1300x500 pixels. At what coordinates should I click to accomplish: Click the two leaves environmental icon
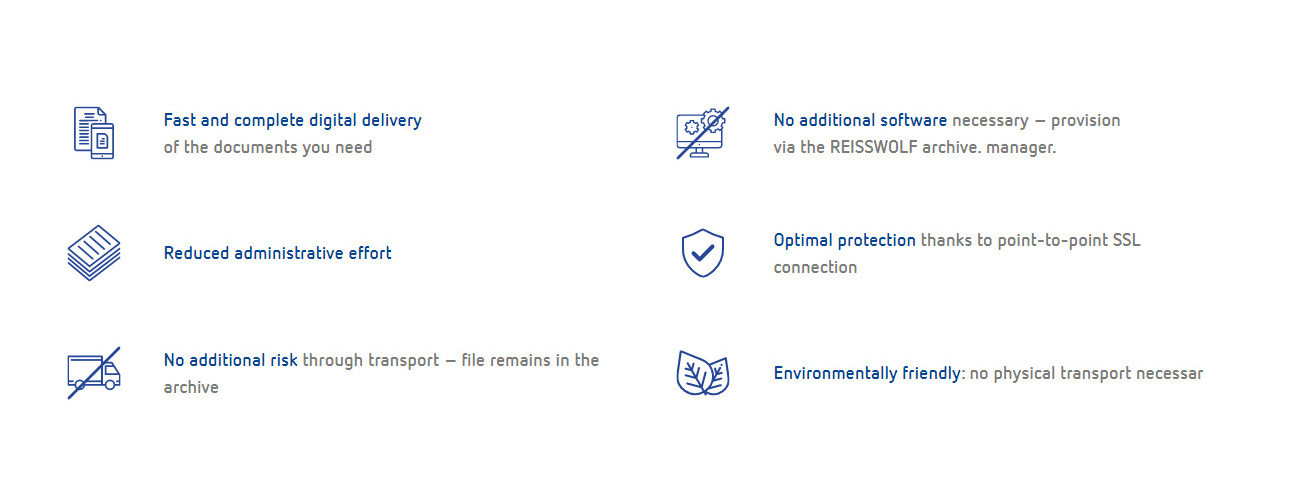pyautogui.click(x=702, y=373)
